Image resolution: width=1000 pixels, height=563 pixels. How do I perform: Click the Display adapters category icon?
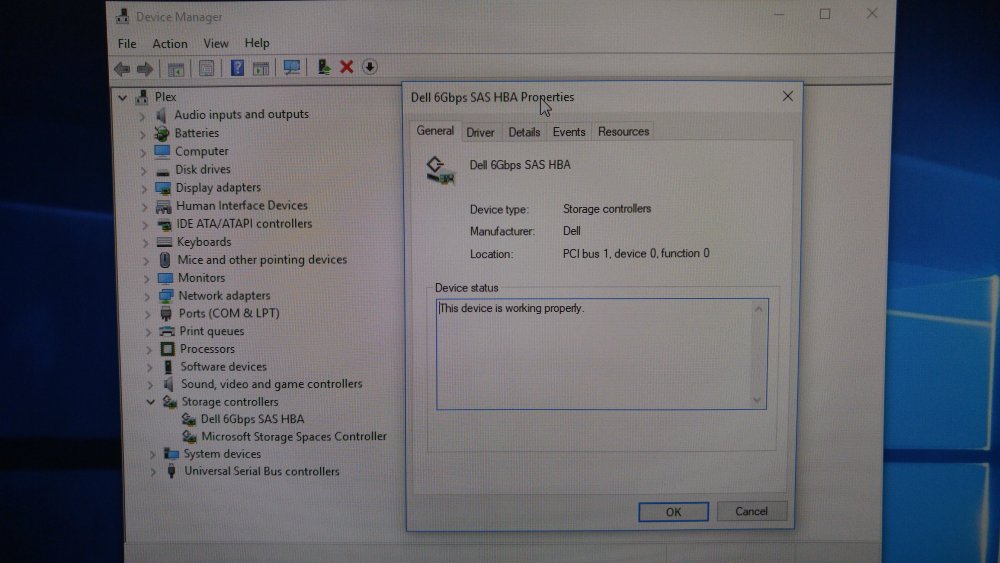[x=163, y=188]
